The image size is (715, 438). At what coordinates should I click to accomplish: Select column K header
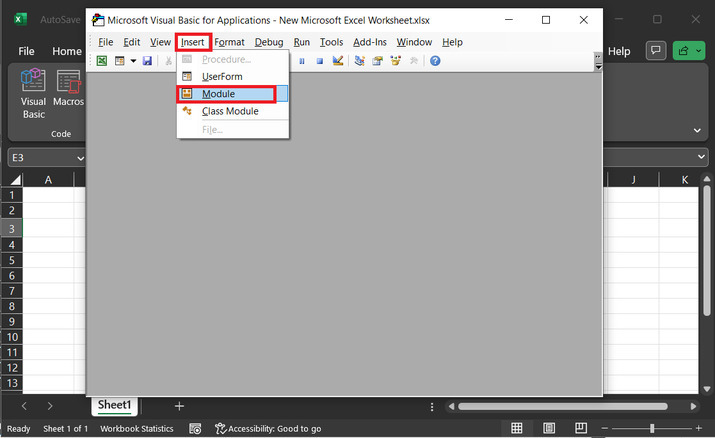[684, 180]
